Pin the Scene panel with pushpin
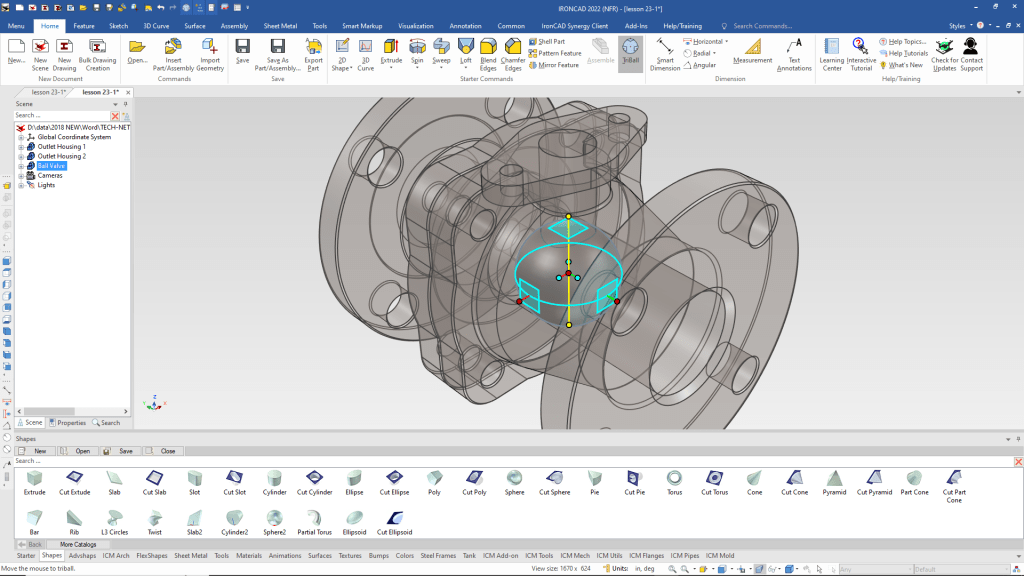Viewport: 1024px width, 576px height. coord(125,104)
